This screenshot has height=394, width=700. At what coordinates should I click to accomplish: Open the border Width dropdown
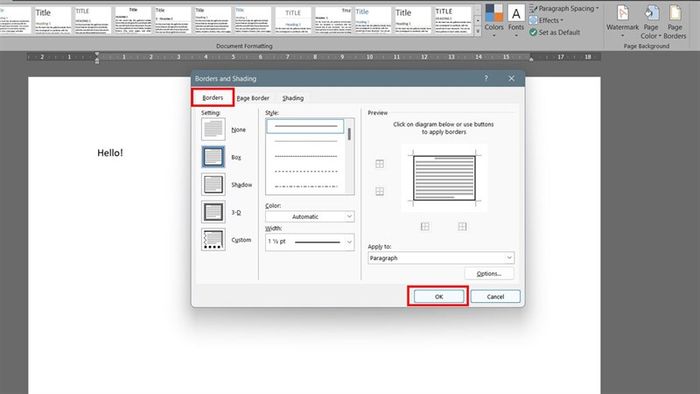[x=309, y=242]
